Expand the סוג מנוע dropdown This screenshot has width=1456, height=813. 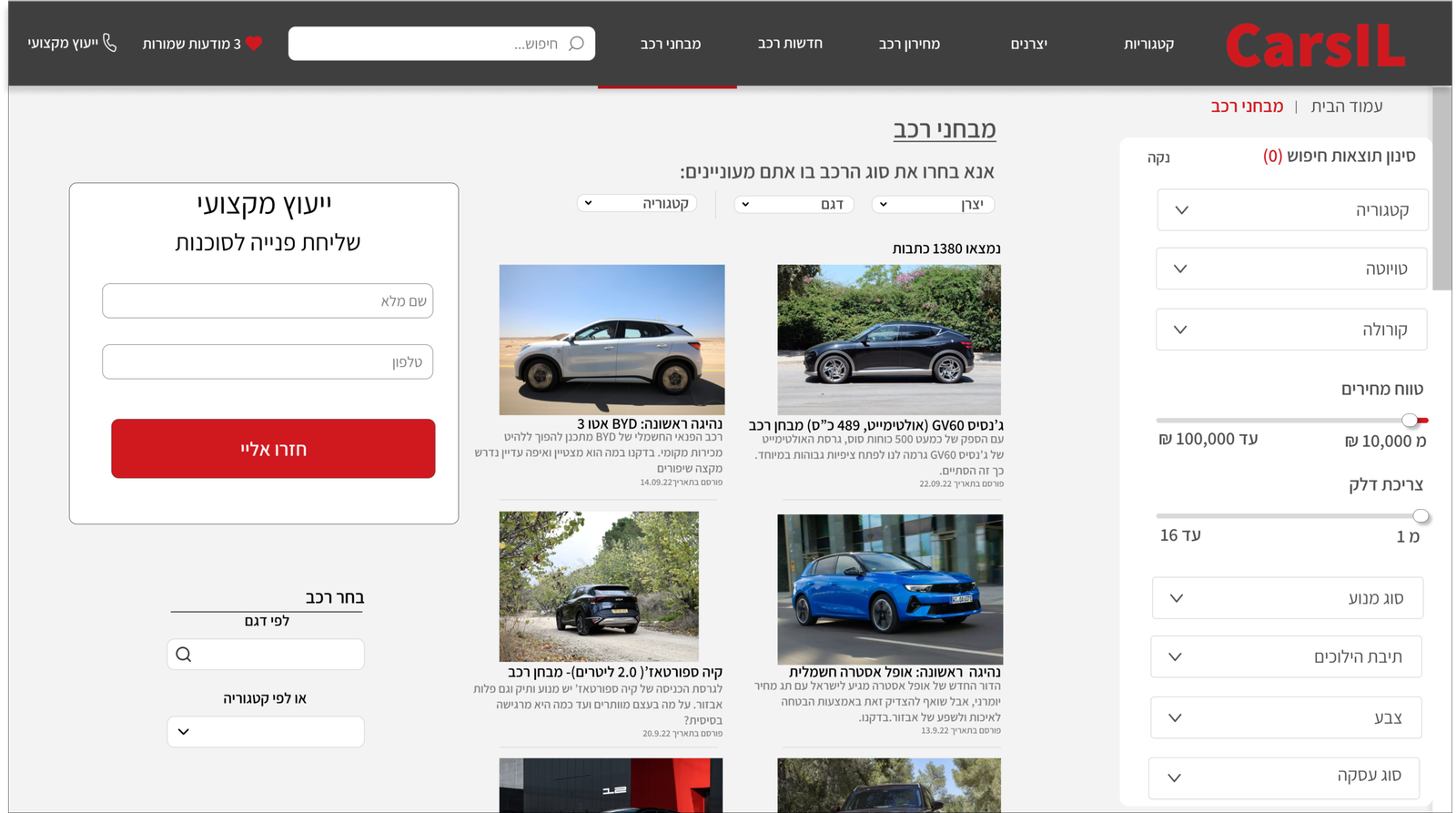click(x=1287, y=598)
